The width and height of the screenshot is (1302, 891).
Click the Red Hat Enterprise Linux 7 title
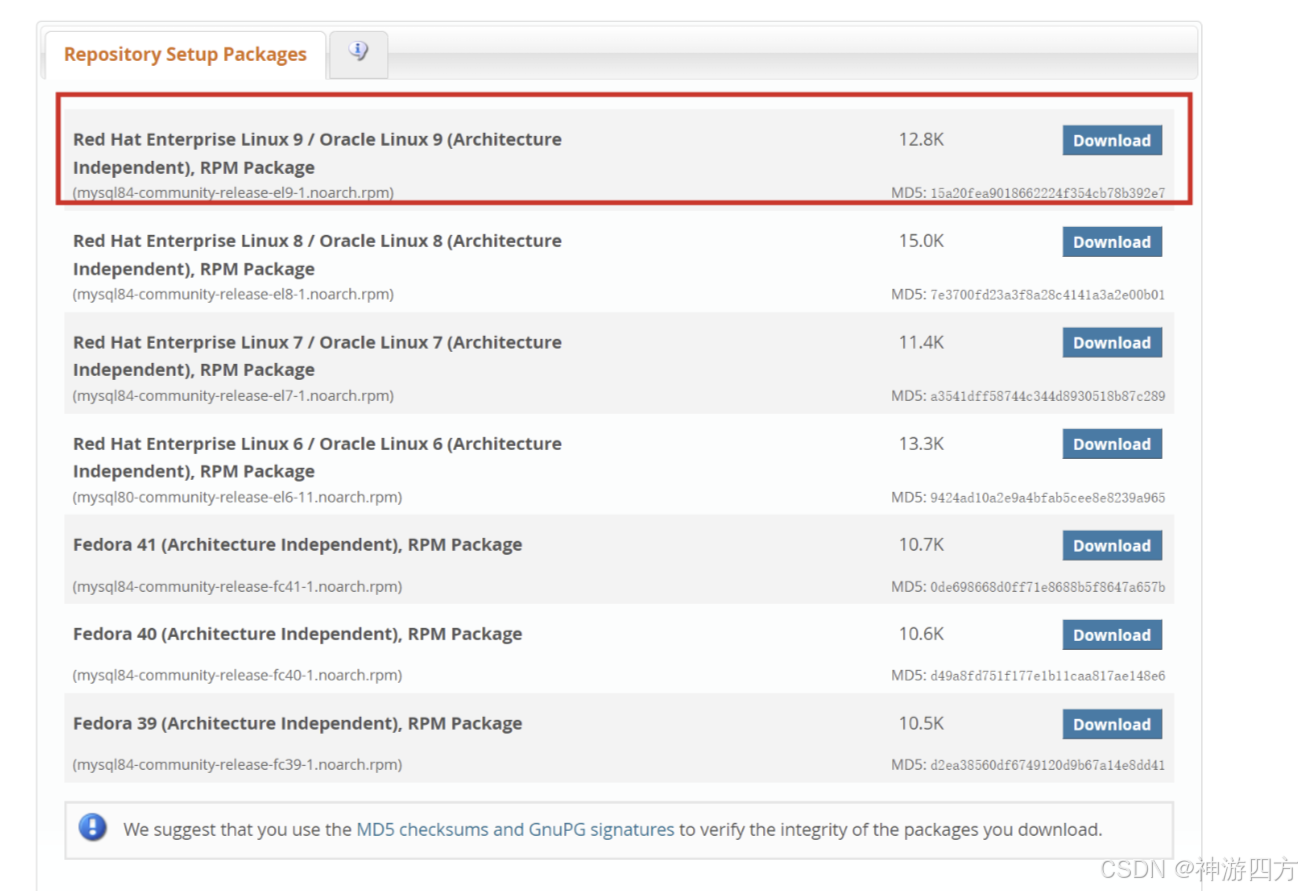[x=317, y=356]
